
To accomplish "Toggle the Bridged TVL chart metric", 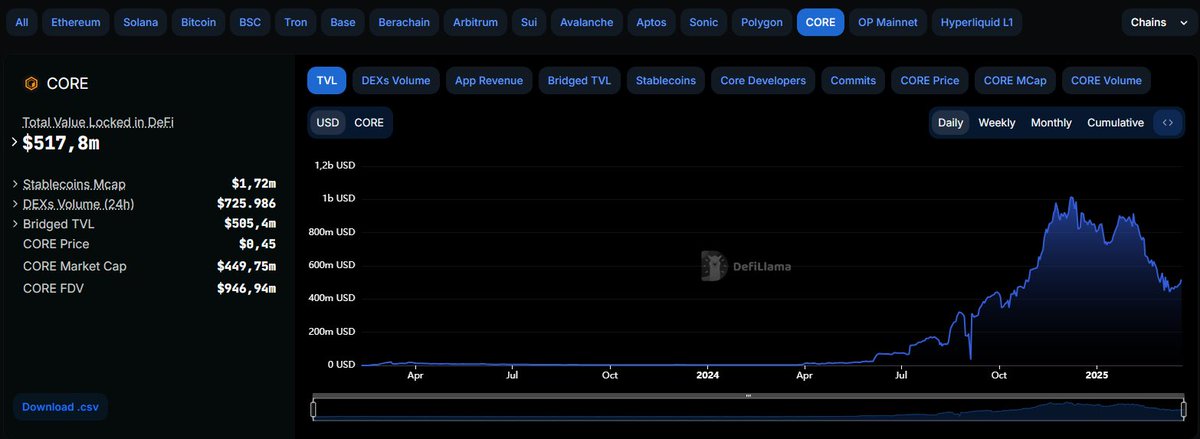I will 580,81.
